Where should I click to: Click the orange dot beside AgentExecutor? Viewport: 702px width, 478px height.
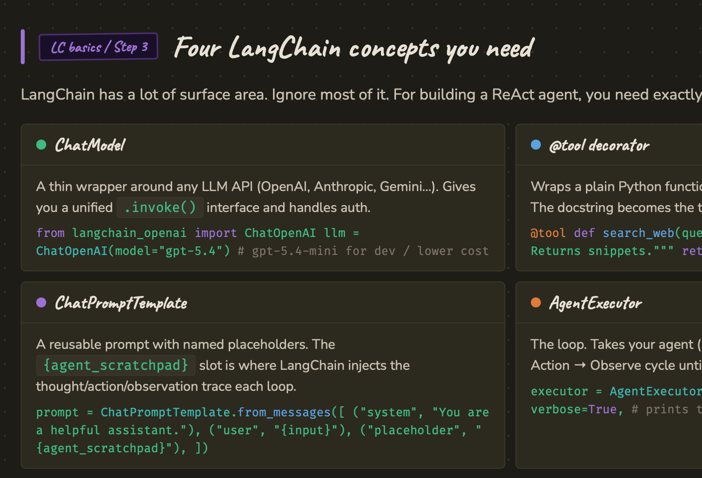coord(536,303)
